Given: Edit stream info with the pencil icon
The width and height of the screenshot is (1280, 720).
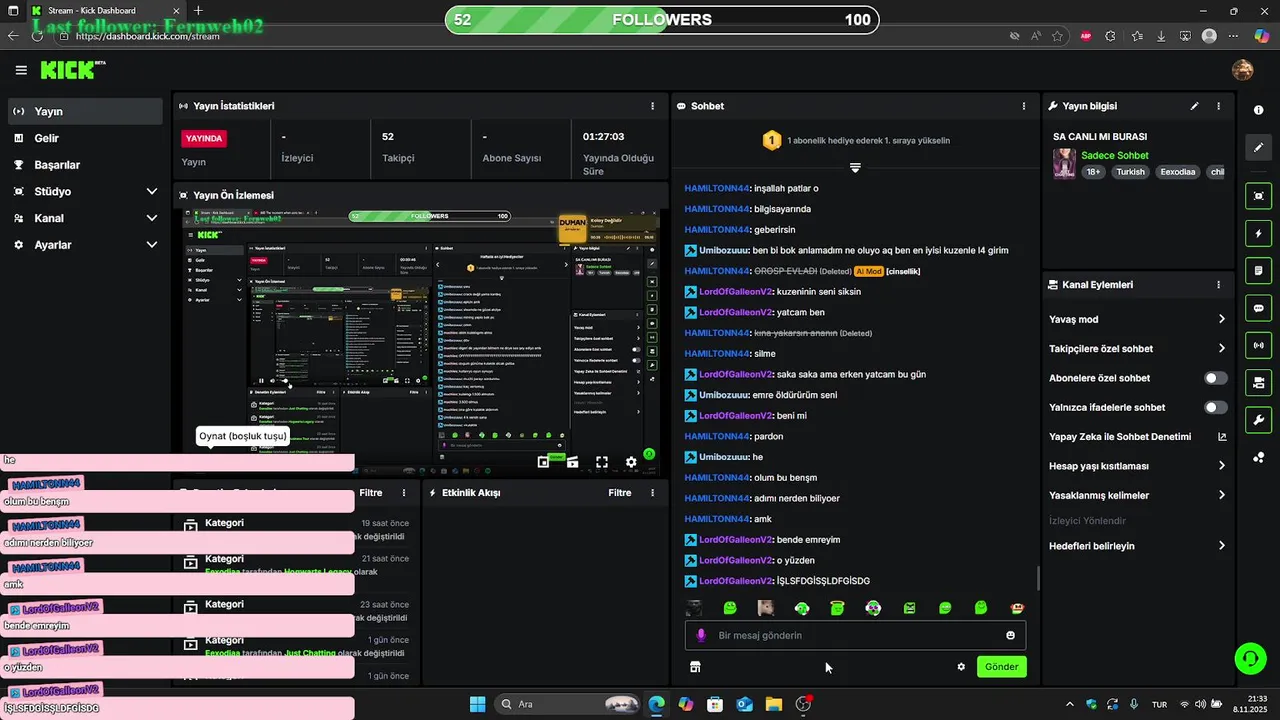Looking at the screenshot, I should point(1194,106).
